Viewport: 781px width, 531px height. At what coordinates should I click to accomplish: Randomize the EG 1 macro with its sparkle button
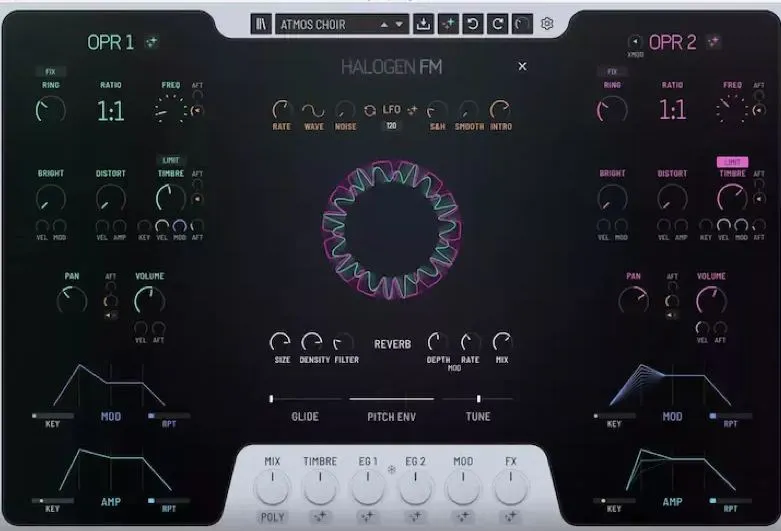coord(368,517)
